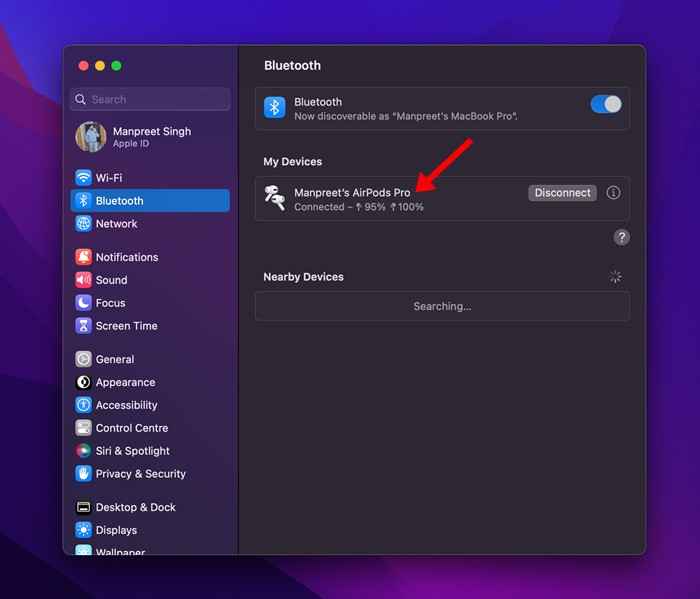700x599 pixels.
Task: Open Desktop & Dock settings
Action: coord(150,507)
